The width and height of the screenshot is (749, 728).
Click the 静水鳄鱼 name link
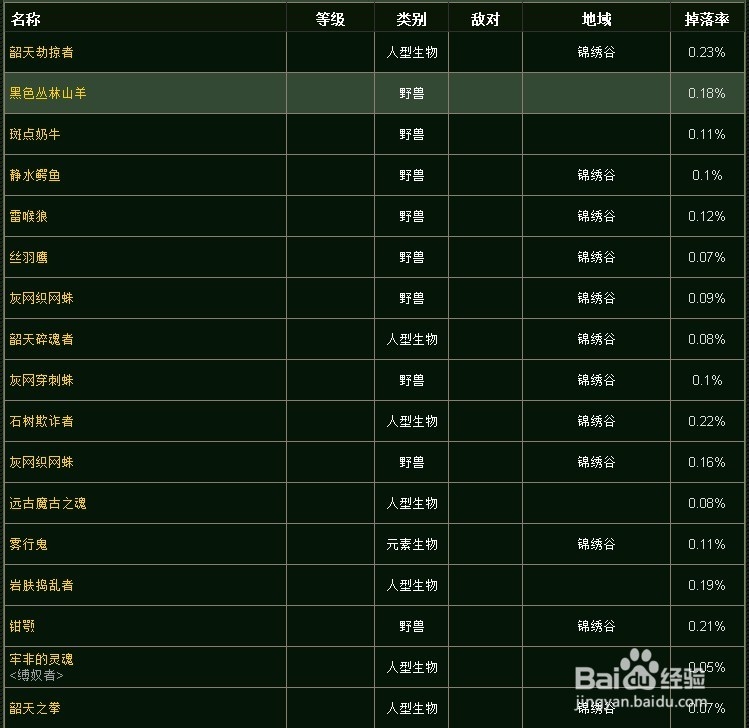point(35,175)
